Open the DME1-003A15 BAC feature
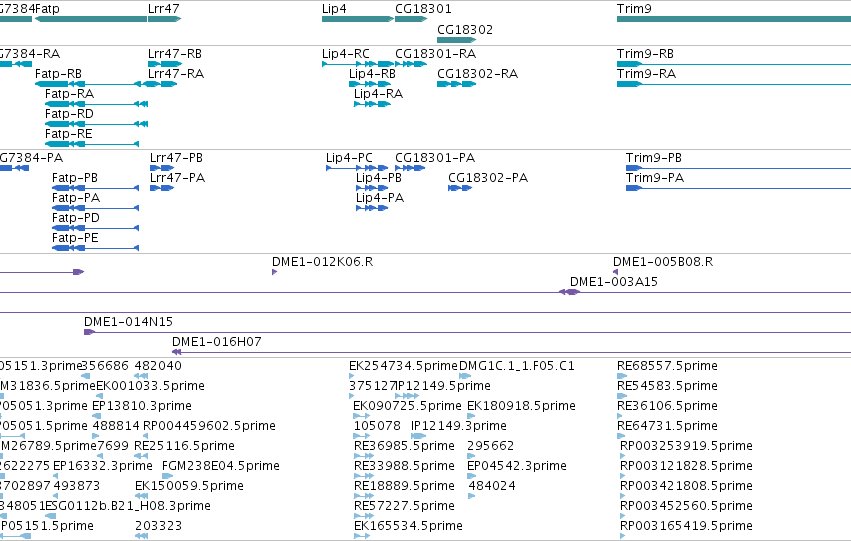Viewport: 851px width, 541px height. point(614,282)
